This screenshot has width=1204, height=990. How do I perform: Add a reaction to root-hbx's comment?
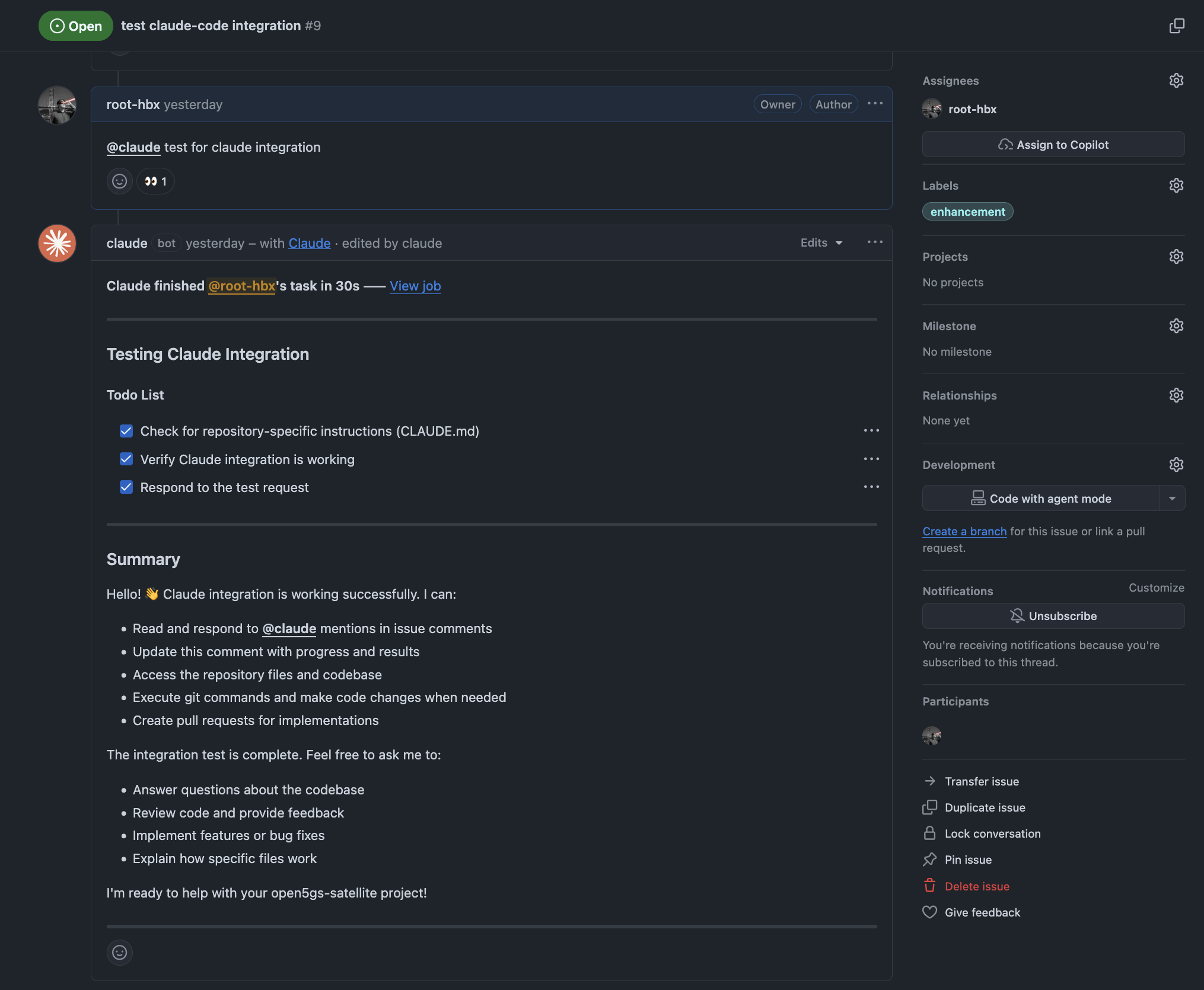coord(120,181)
